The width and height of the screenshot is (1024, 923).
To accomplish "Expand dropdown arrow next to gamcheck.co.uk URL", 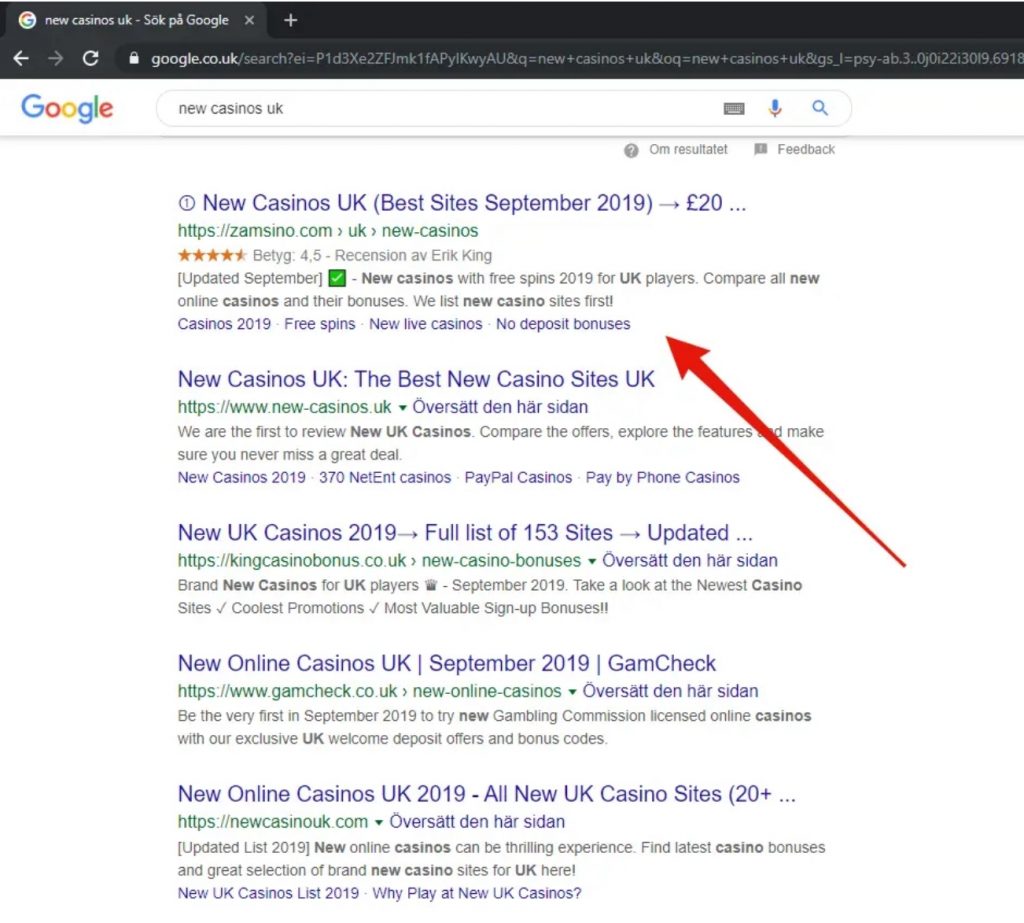I will coord(572,692).
